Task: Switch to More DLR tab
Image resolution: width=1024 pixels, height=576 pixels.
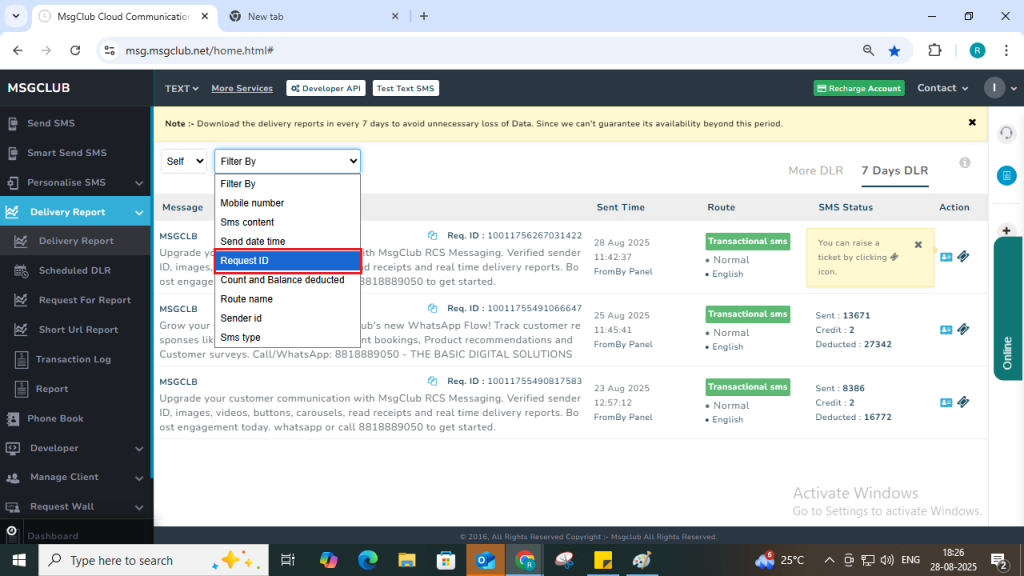Action: 815,170
